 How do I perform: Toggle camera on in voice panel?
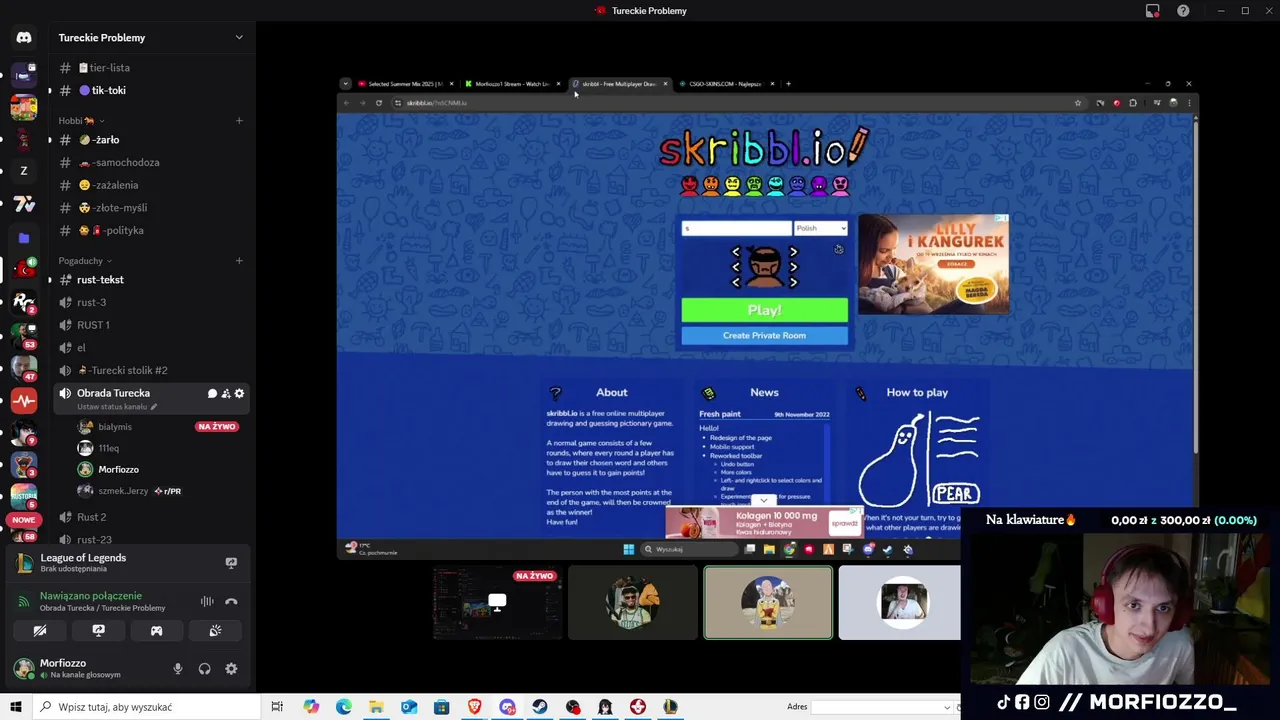40,630
